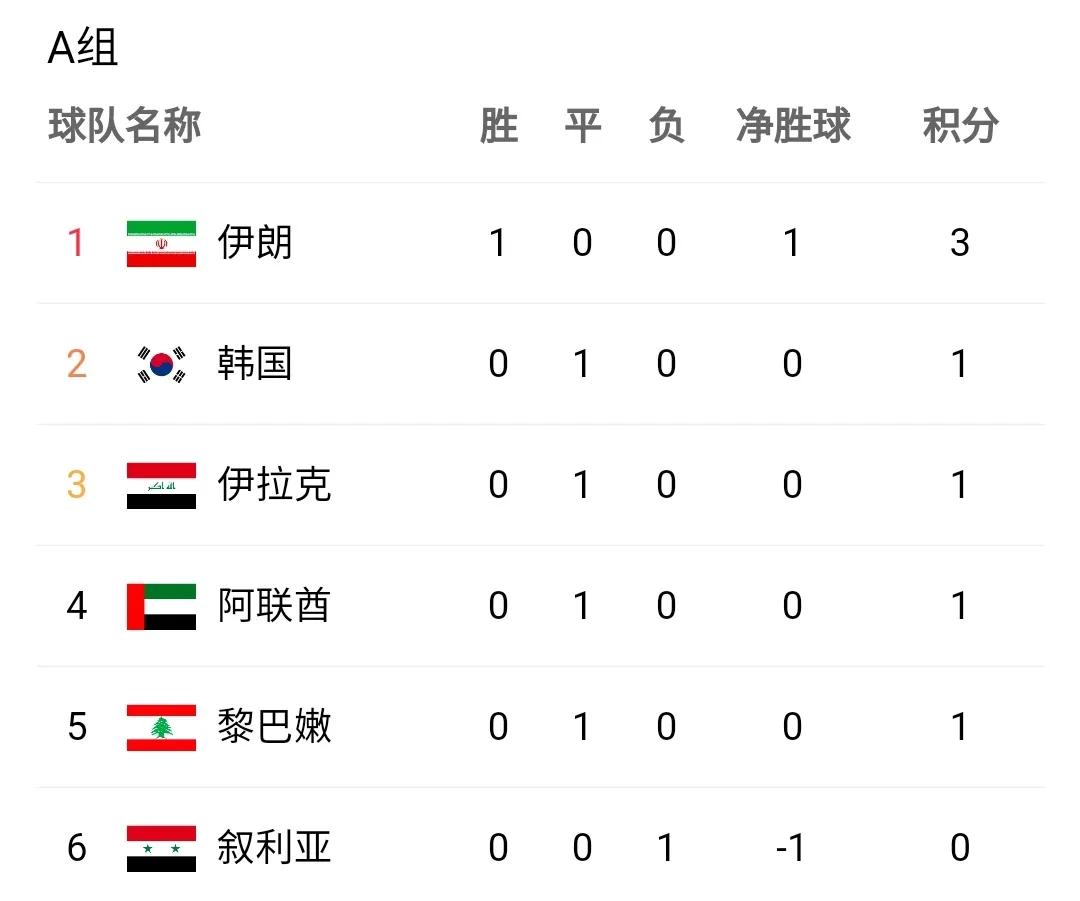This screenshot has width=1080, height=901.
Task: Click the 平 column header
Action: coord(583,126)
